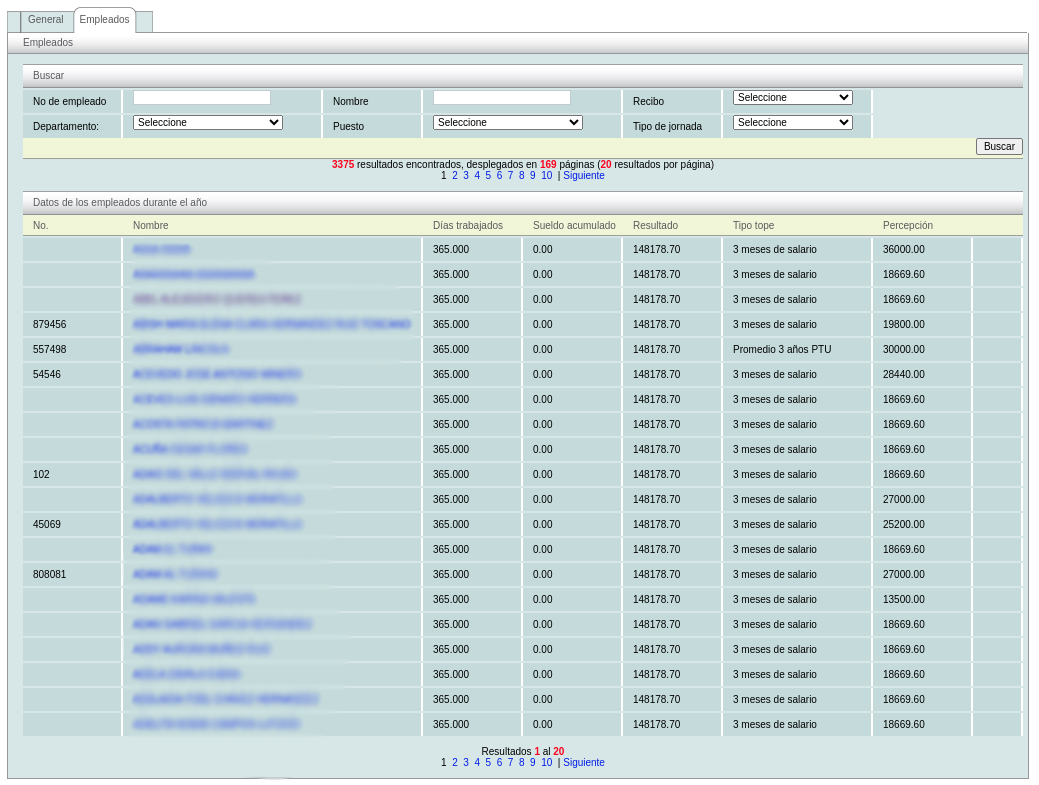Click the top Siguiente link

point(583,176)
